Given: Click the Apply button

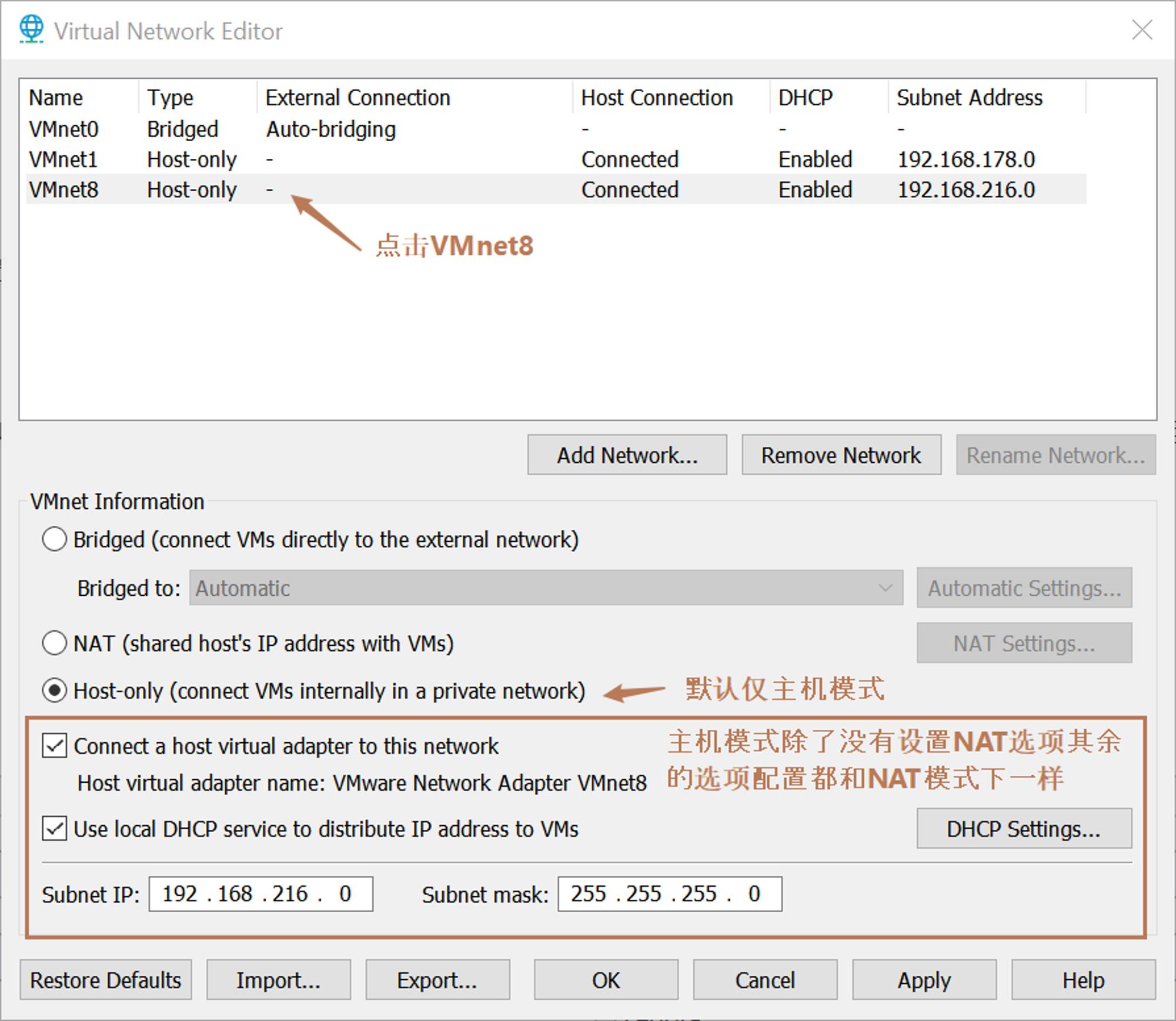Looking at the screenshot, I should point(924,980).
